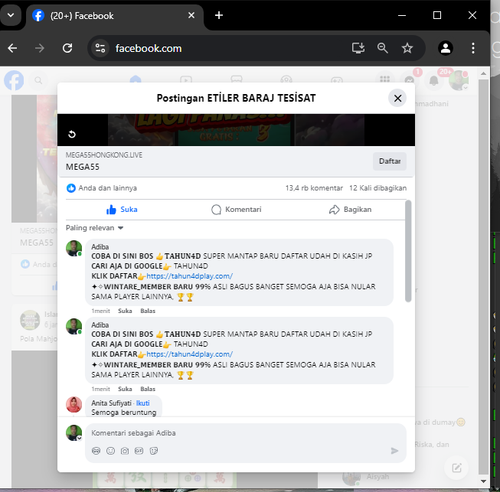Toggle the Suka like button
The image size is (500, 492).
click(x=122, y=210)
